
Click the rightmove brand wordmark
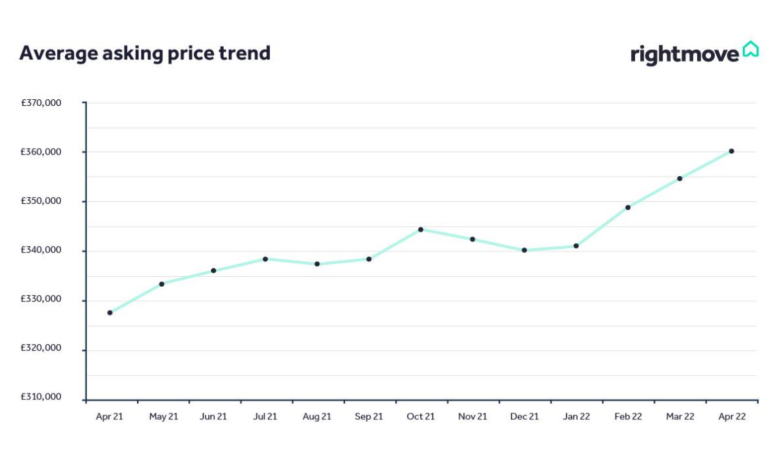point(685,55)
